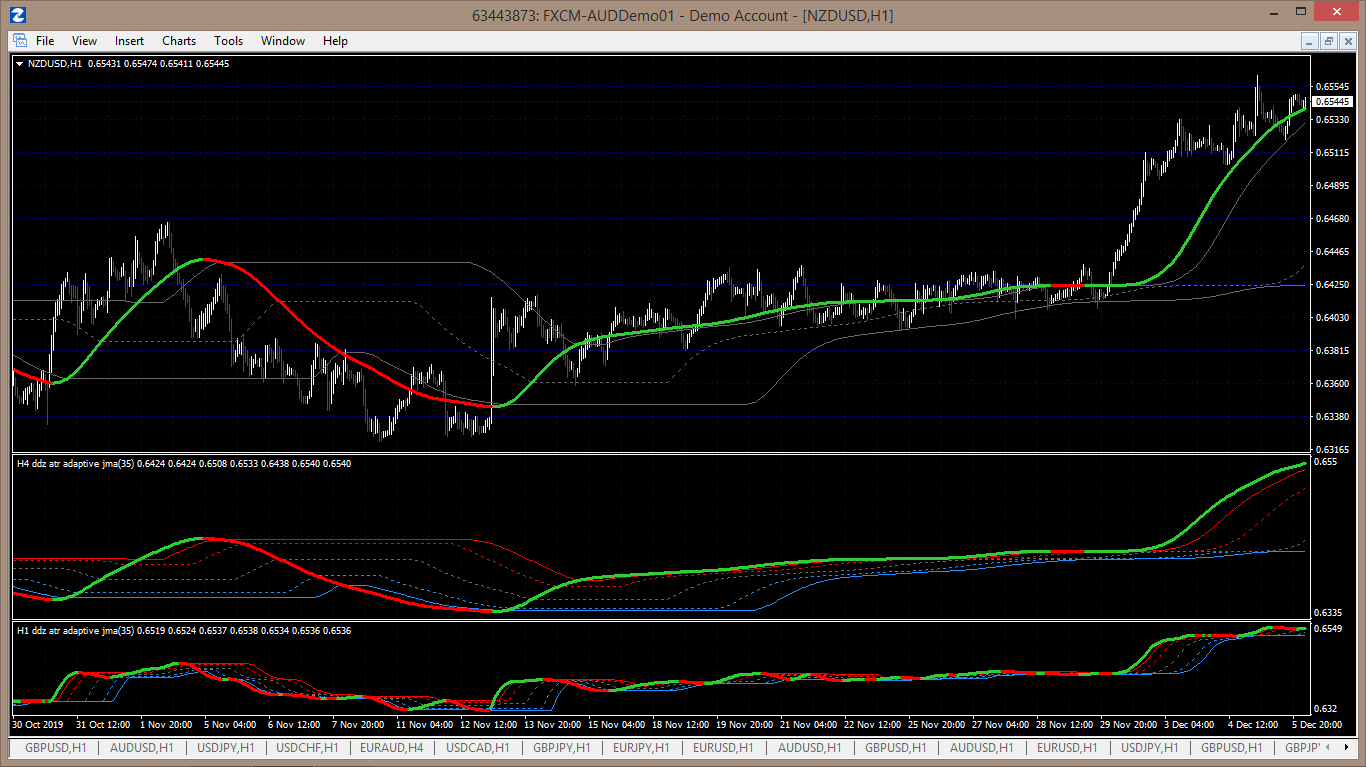
Task: Close the main MetaTrader window
Action: tap(1337, 11)
